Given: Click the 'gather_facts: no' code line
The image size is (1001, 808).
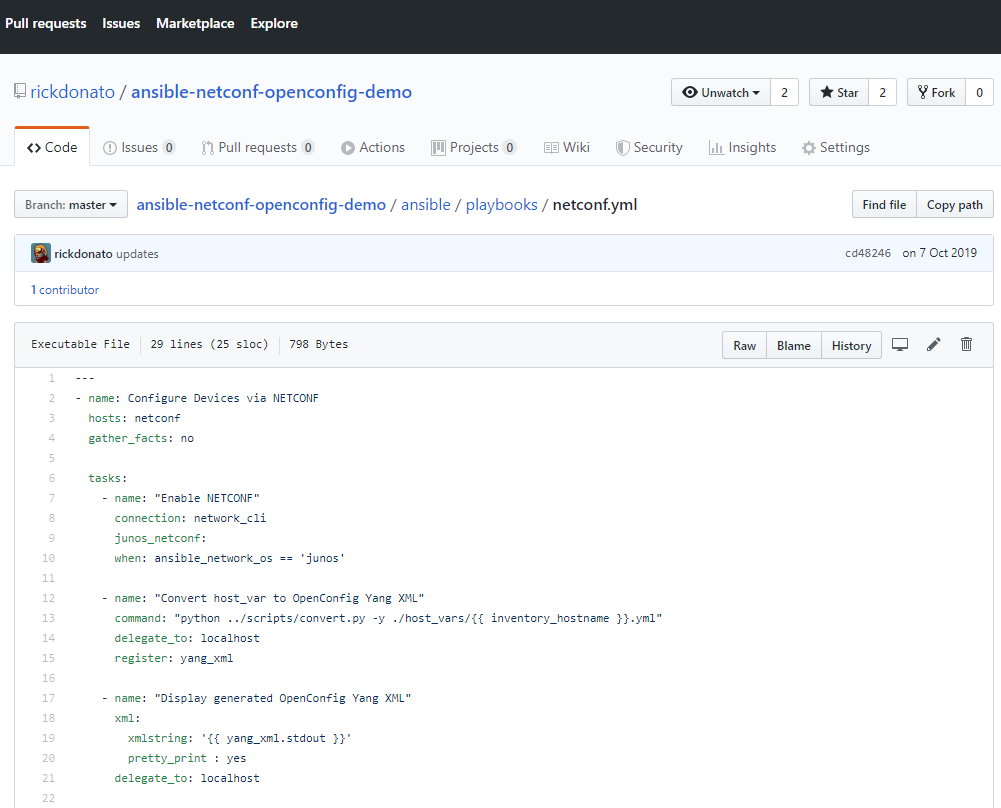Looking at the screenshot, I should [141, 438].
